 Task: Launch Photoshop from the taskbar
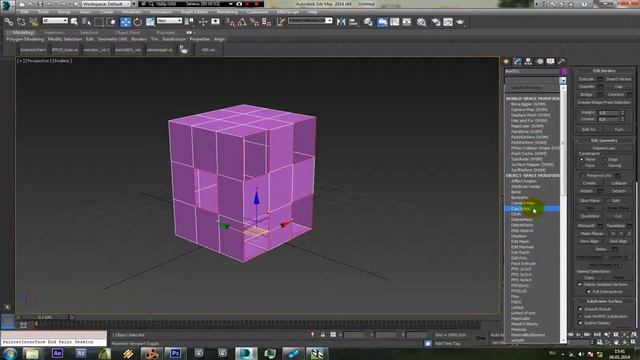coord(175,353)
